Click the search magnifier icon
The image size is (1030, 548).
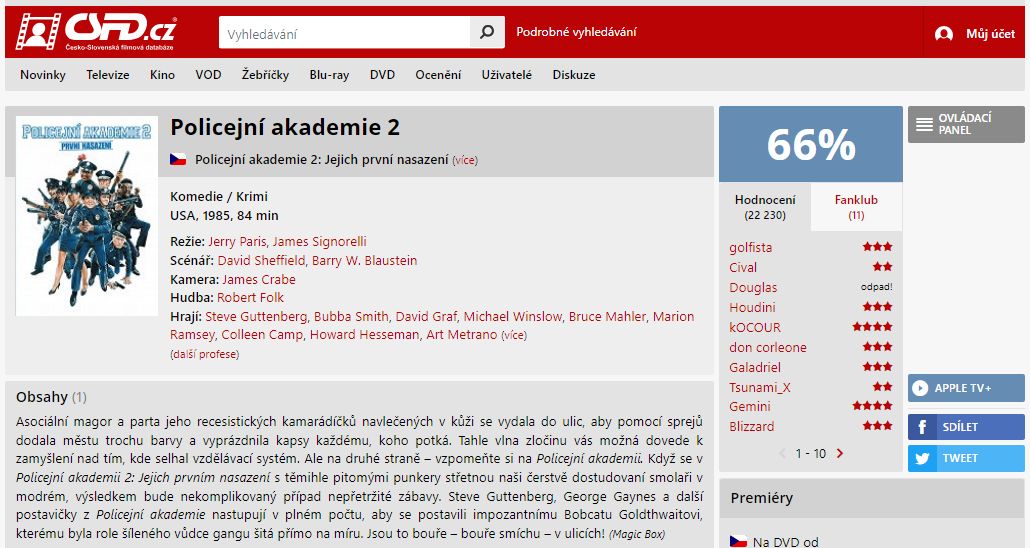coord(487,32)
